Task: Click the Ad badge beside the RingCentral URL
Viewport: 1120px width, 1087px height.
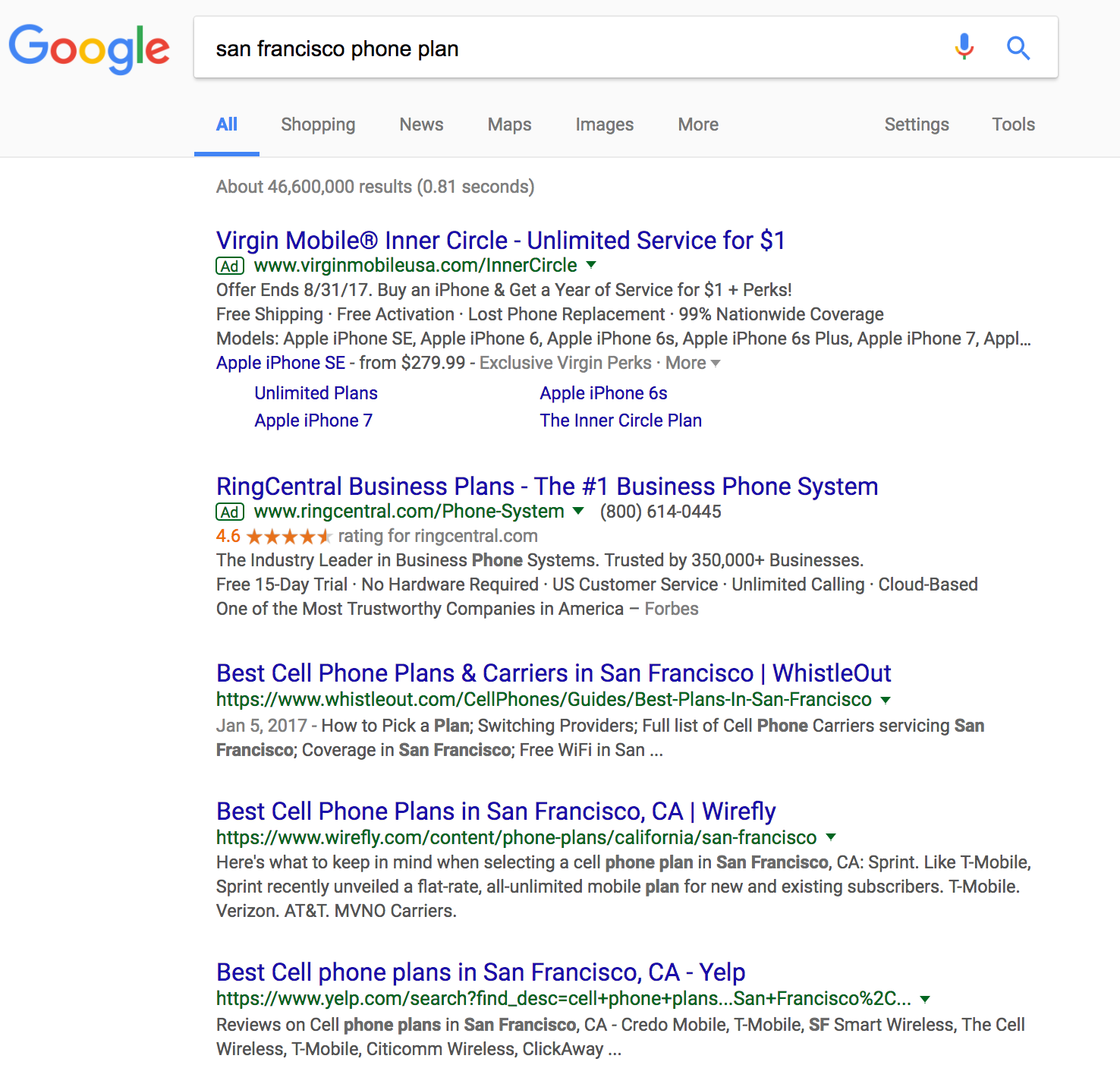Action: point(230,512)
